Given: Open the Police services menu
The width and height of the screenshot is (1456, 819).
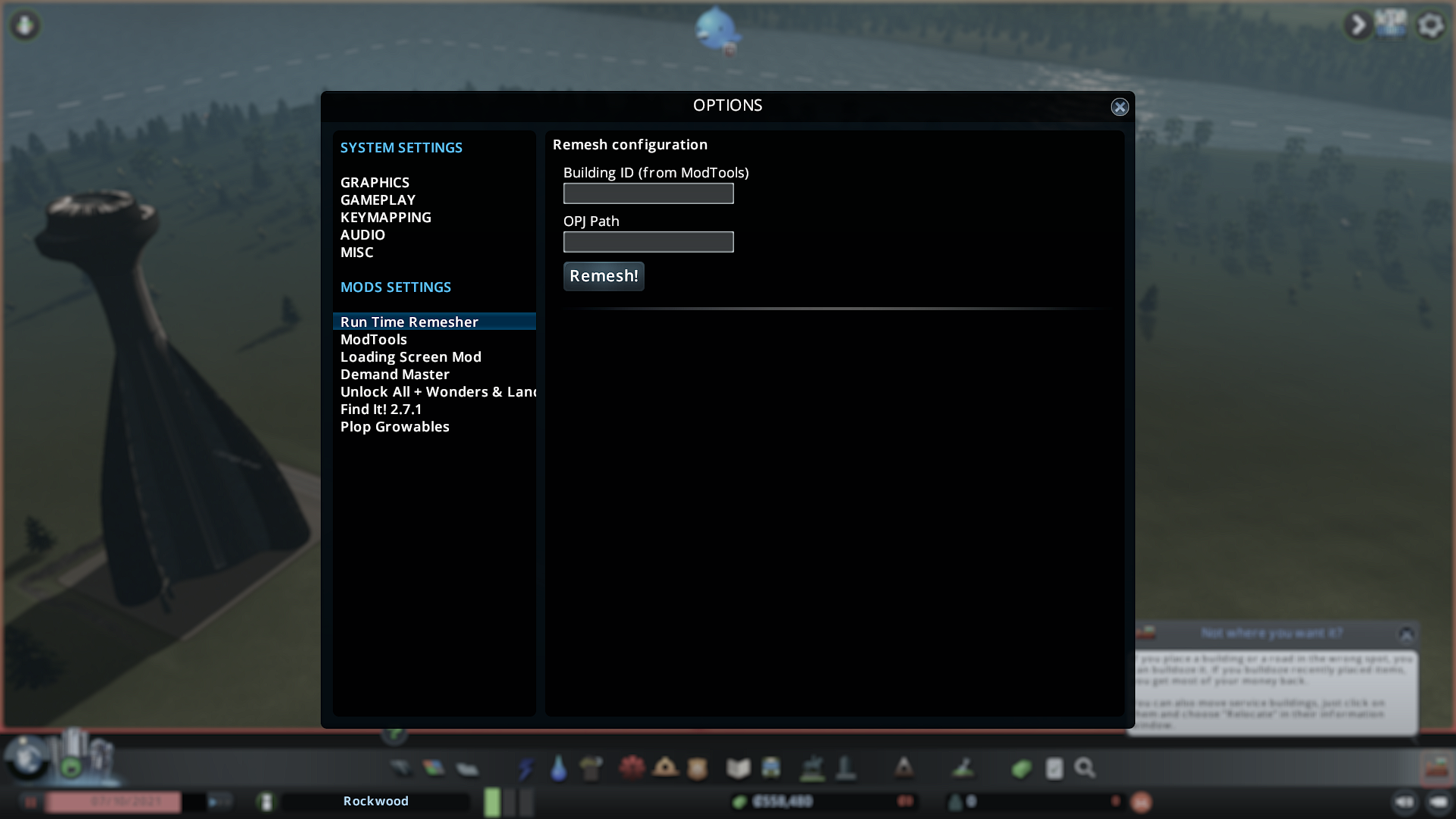Looking at the screenshot, I should click(x=697, y=767).
